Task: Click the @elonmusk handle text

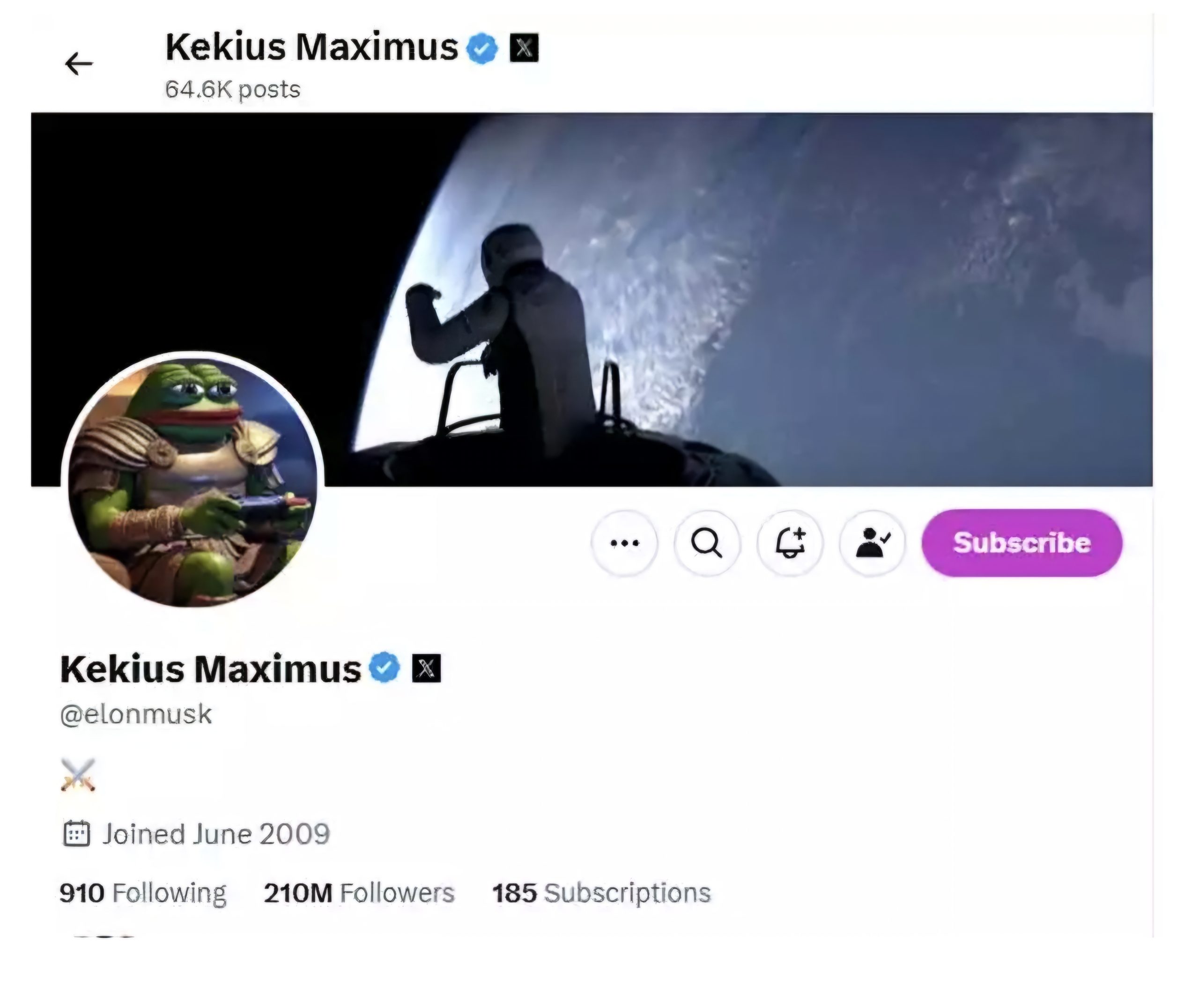Action: tap(136, 714)
